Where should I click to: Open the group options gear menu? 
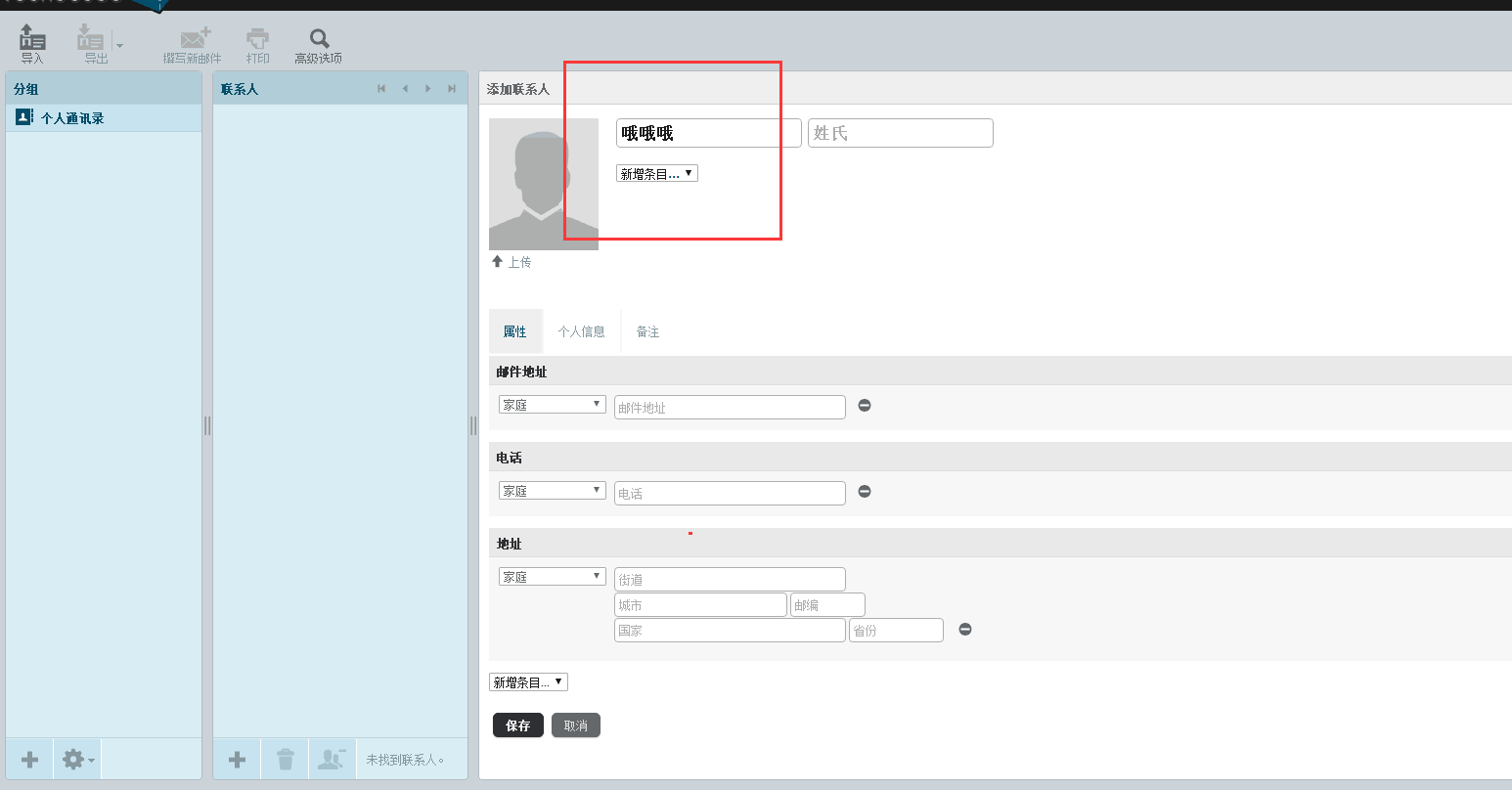point(77,760)
